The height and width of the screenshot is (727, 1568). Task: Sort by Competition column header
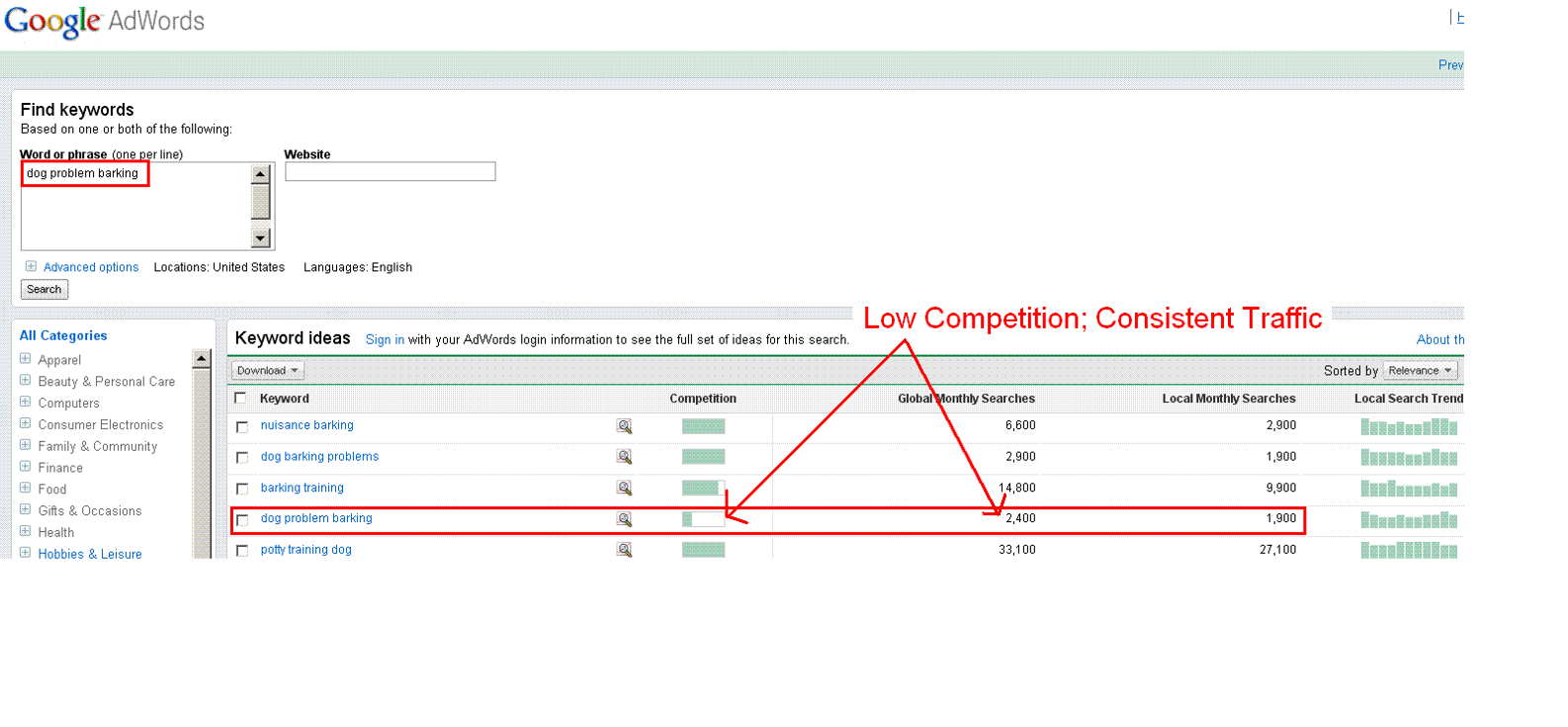point(702,399)
